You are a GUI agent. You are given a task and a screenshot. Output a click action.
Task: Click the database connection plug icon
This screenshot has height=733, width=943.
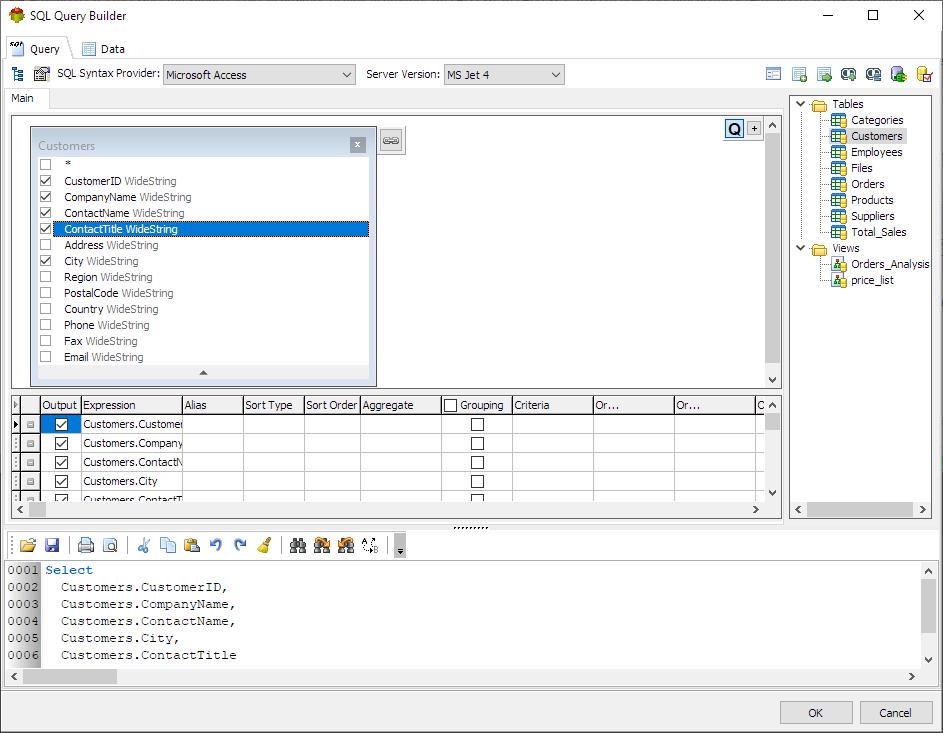tap(898, 74)
